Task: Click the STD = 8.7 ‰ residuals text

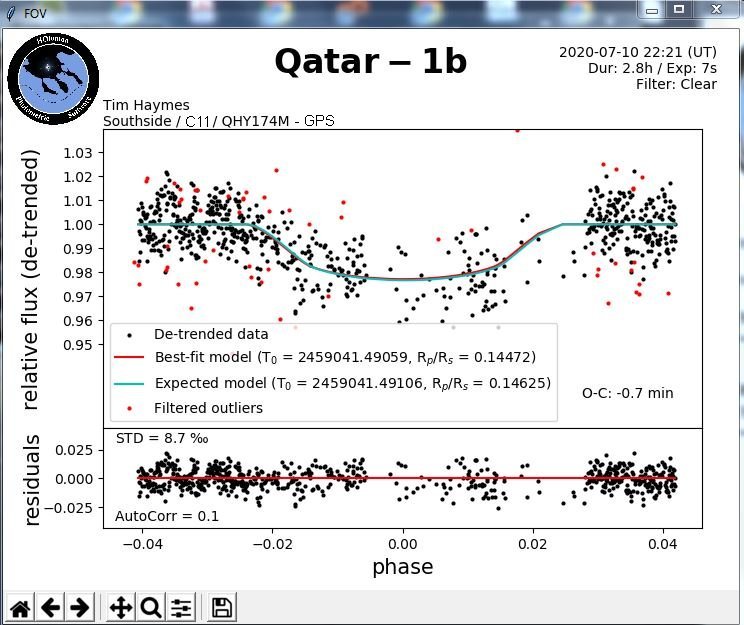Action: point(162,438)
